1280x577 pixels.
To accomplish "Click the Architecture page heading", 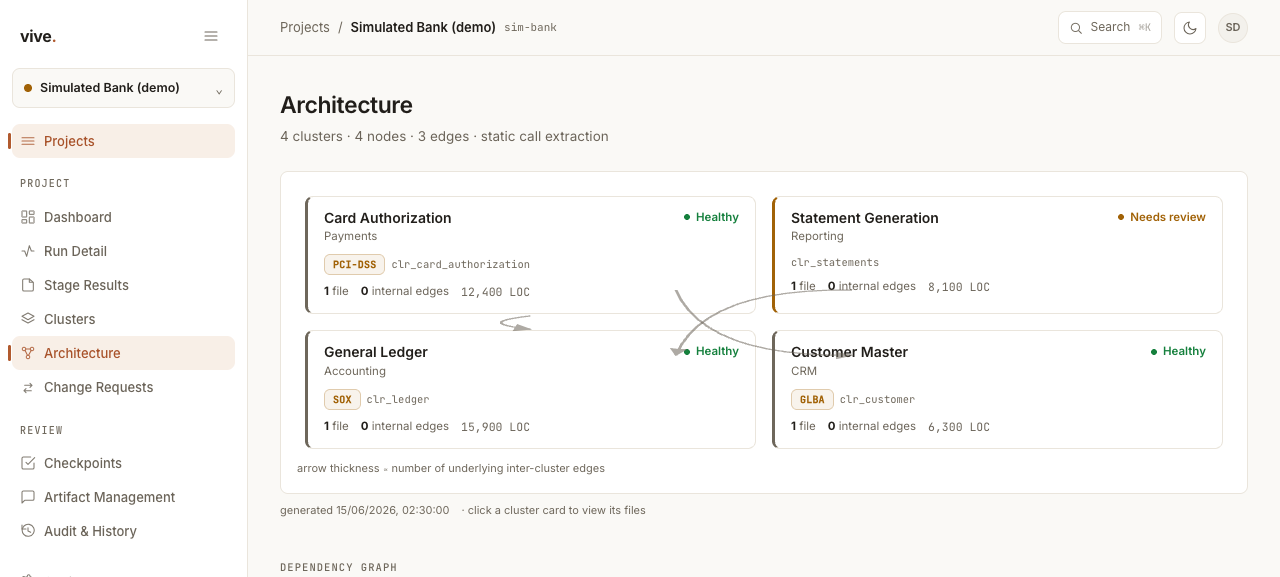I will (346, 105).
